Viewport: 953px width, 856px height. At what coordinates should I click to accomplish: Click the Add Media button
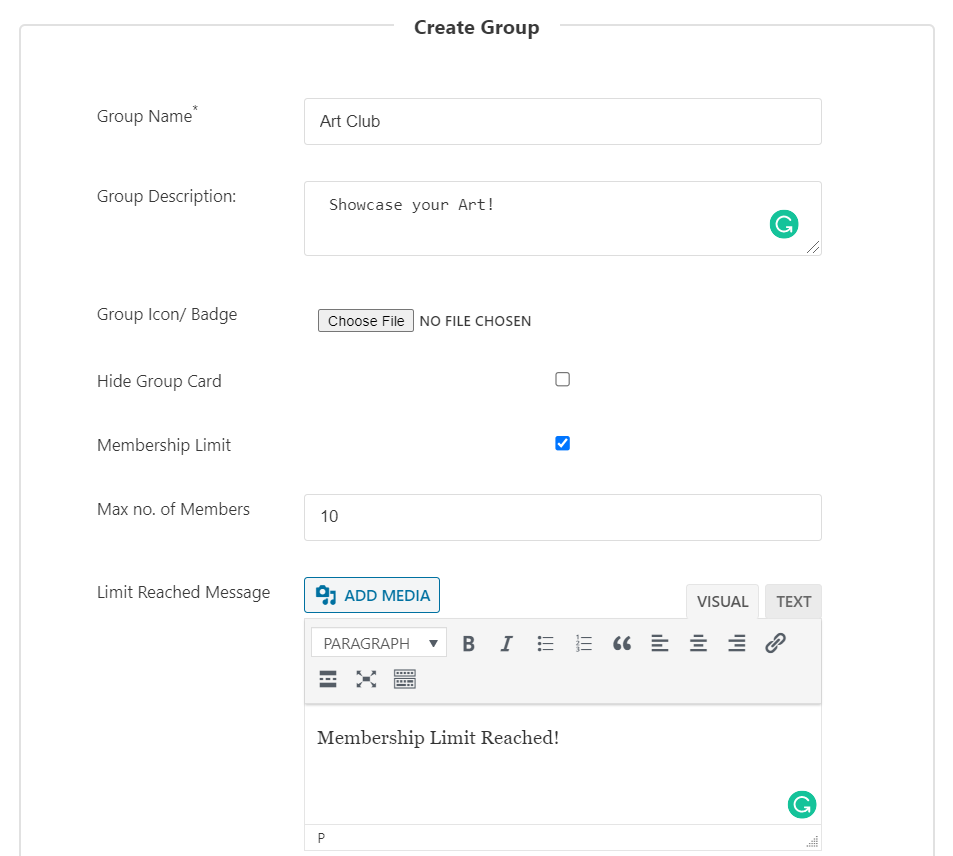click(371, 594)
